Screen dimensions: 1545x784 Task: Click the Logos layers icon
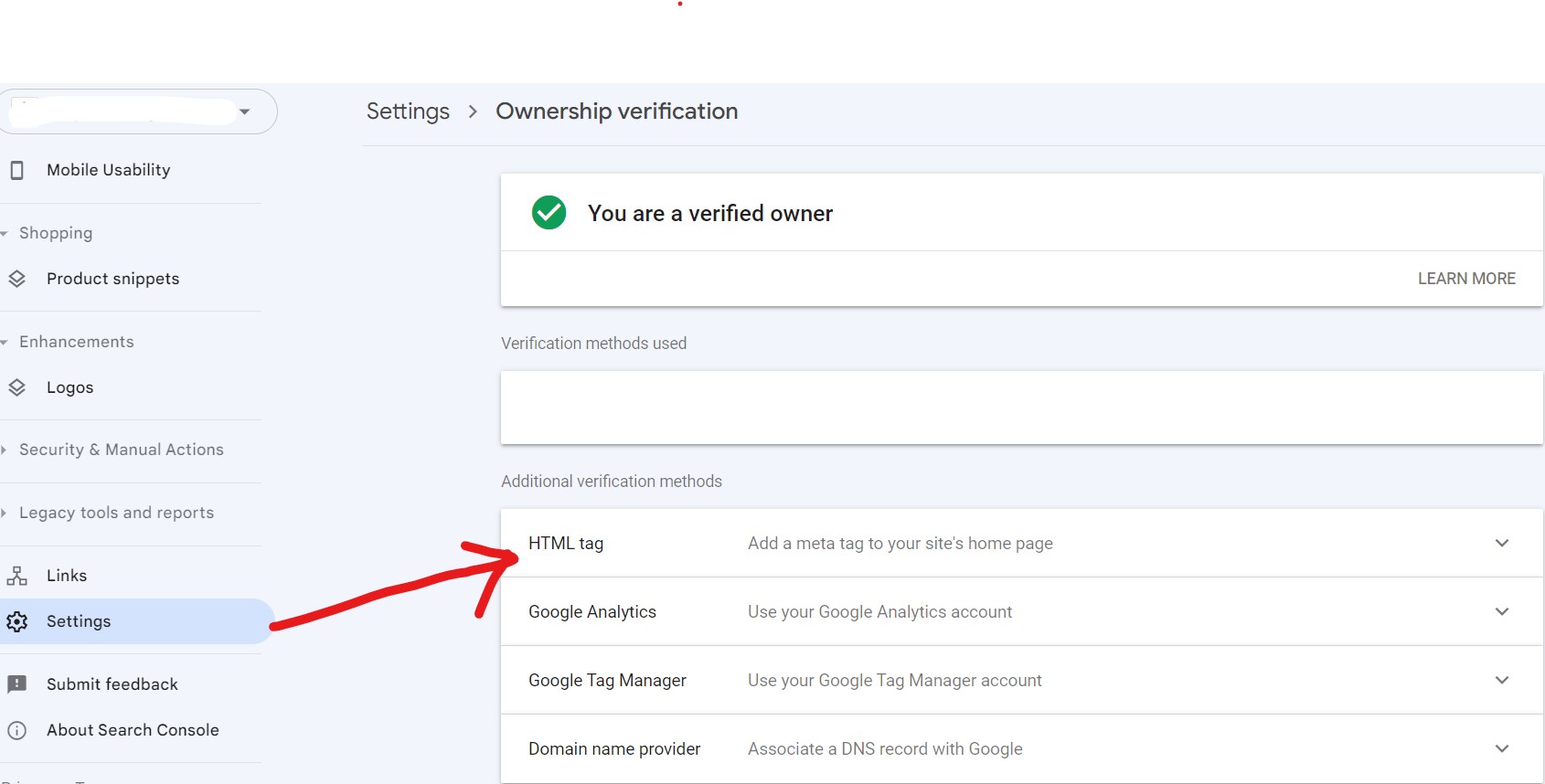pyautogui.click(x=16, y=387)
